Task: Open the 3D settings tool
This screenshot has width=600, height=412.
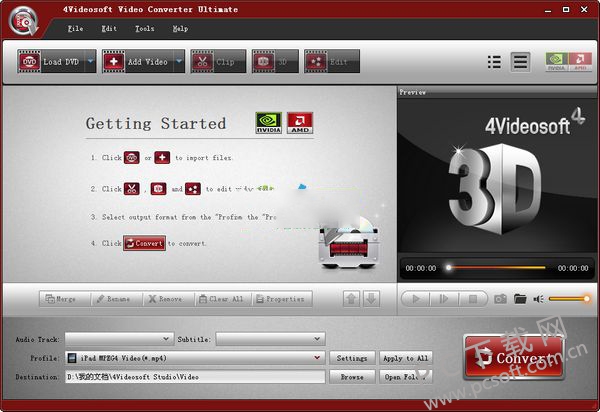Action: click(273, 62)
